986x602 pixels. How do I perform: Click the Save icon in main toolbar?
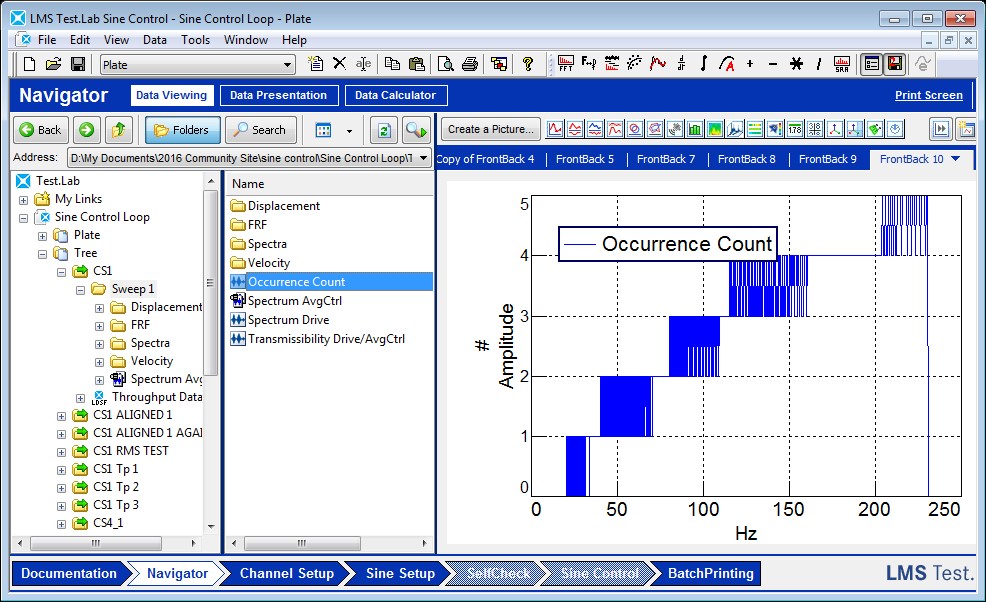coord(77,64)
